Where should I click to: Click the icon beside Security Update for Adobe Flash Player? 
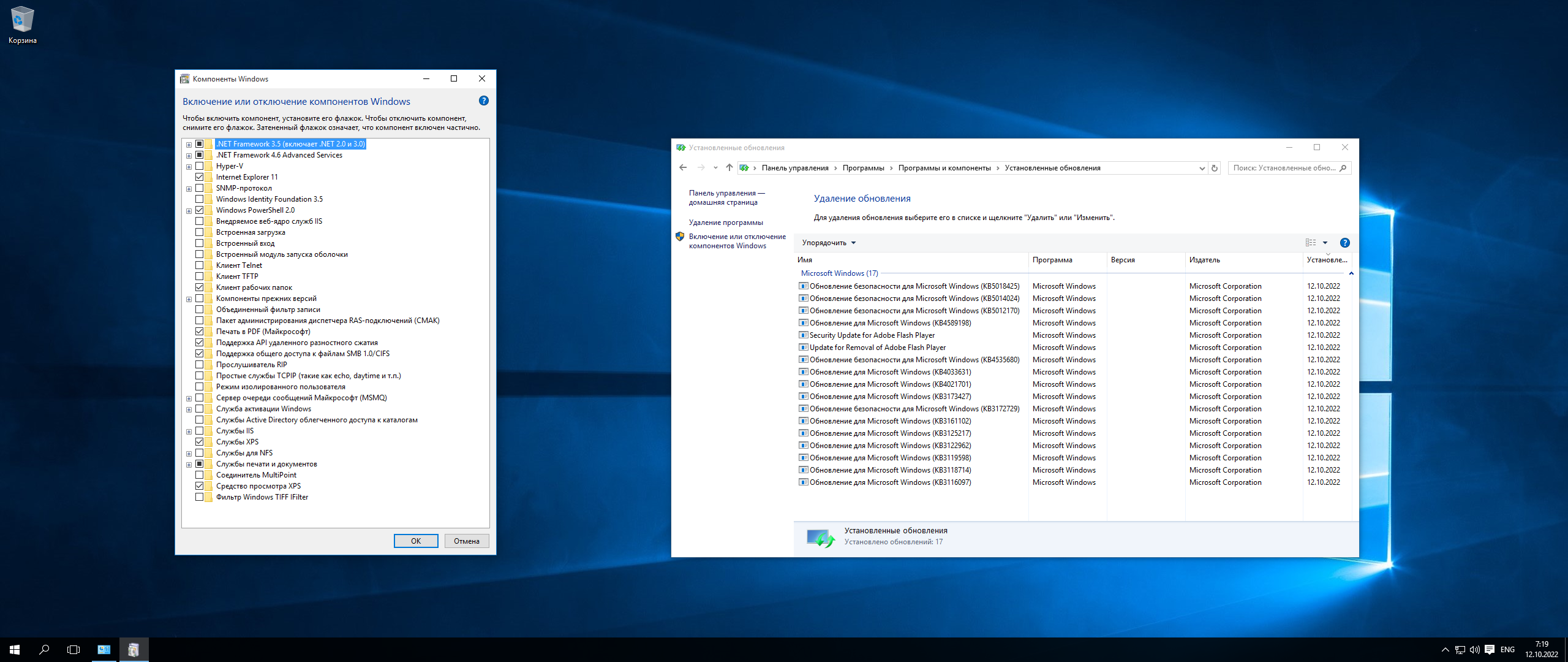pos(803,335)
